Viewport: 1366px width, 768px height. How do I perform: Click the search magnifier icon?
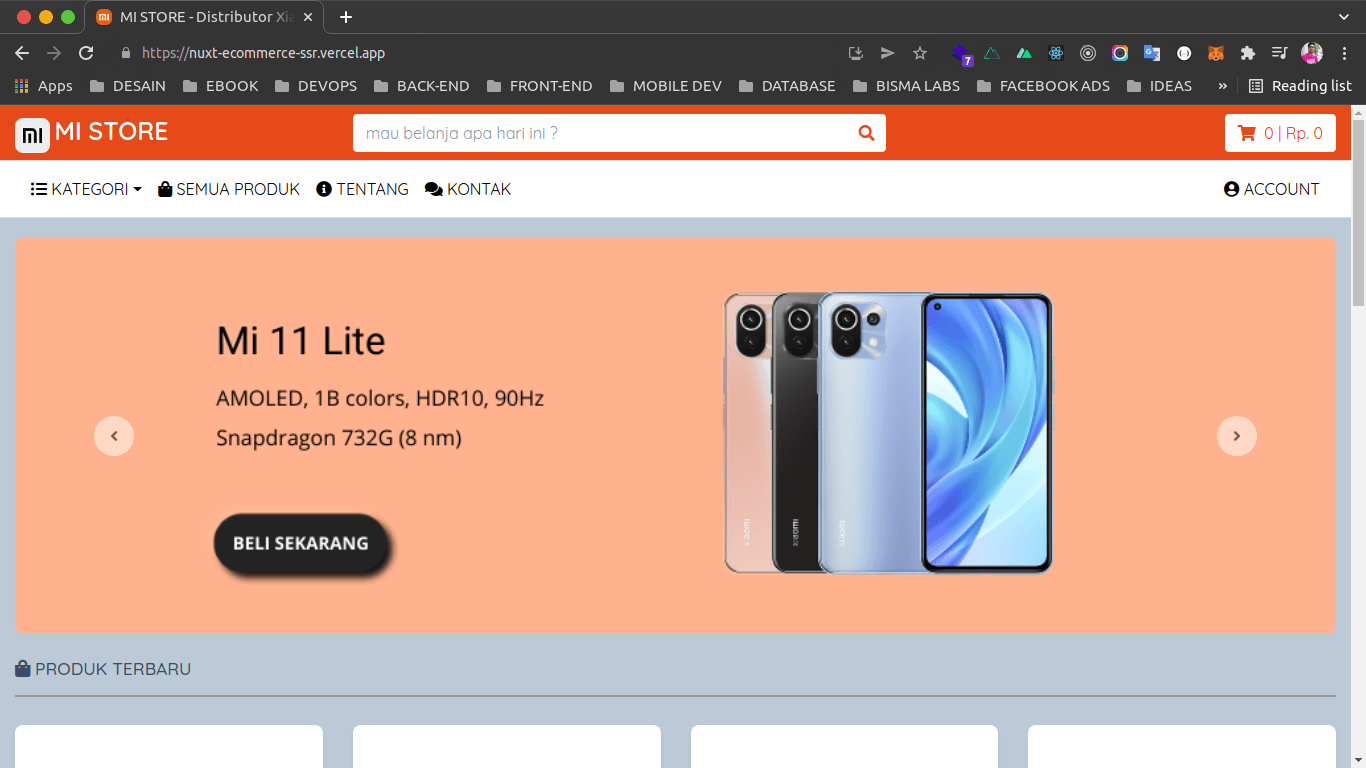[x=866, y=133]
